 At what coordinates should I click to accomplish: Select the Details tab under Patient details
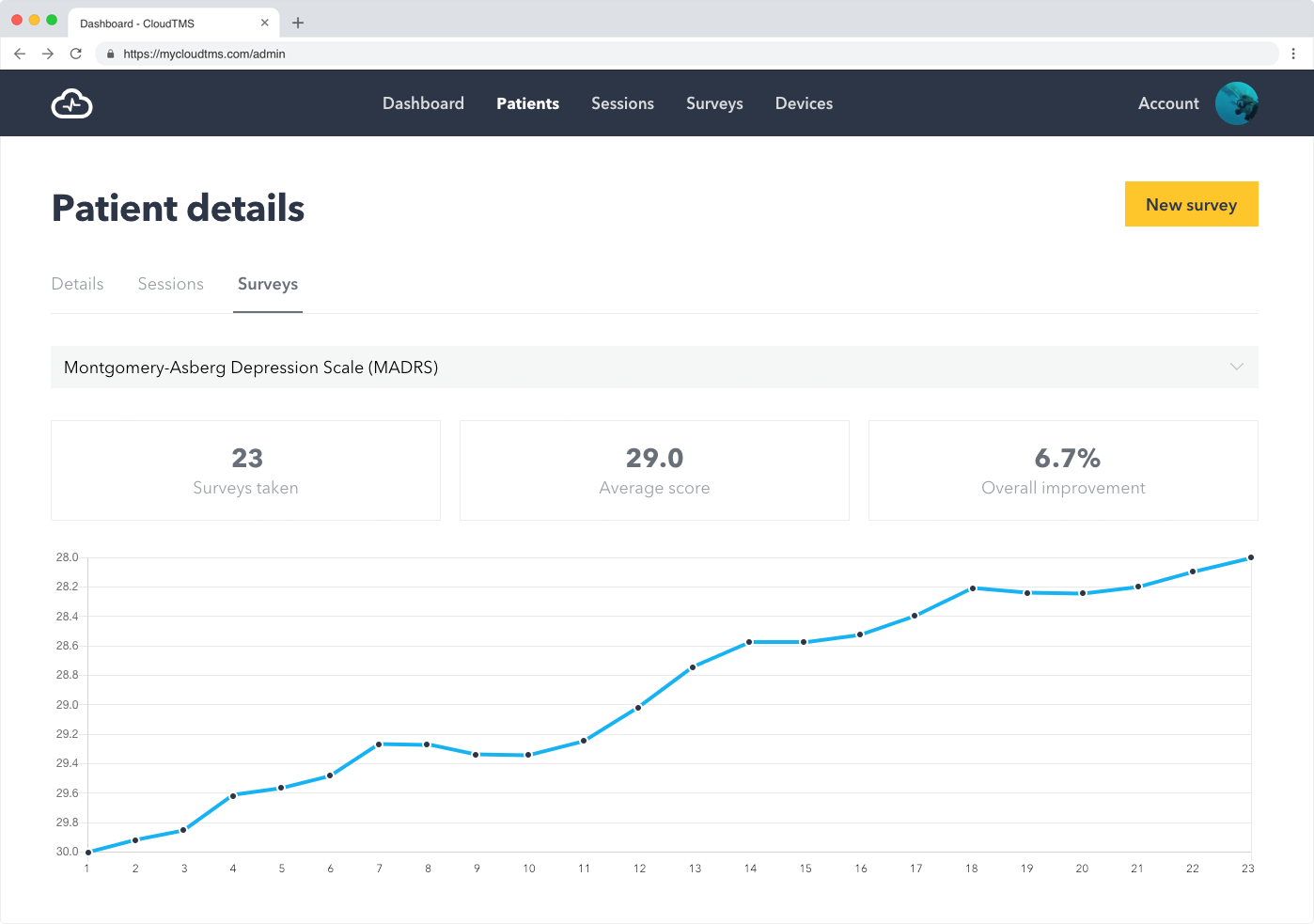[x=78, y=284]
